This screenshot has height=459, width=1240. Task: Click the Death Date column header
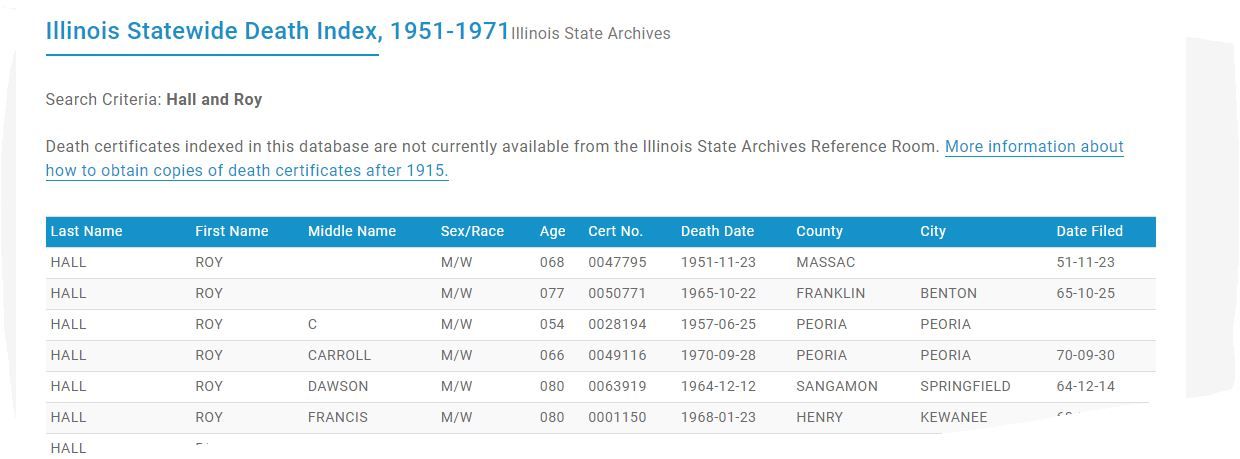coord(717,231)
